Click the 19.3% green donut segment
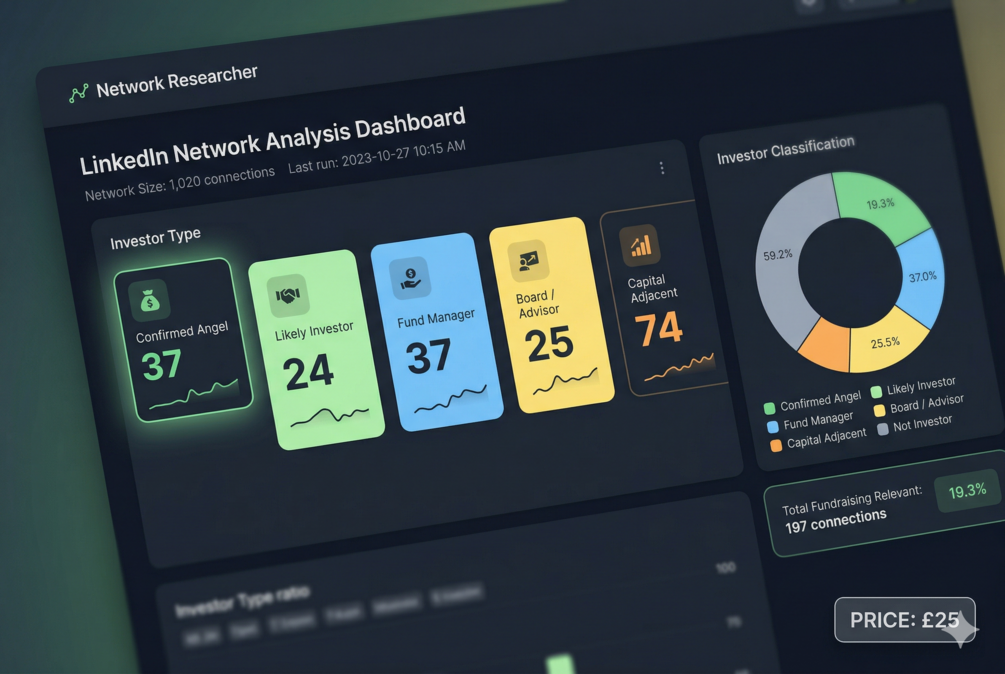 coord(882,204)
